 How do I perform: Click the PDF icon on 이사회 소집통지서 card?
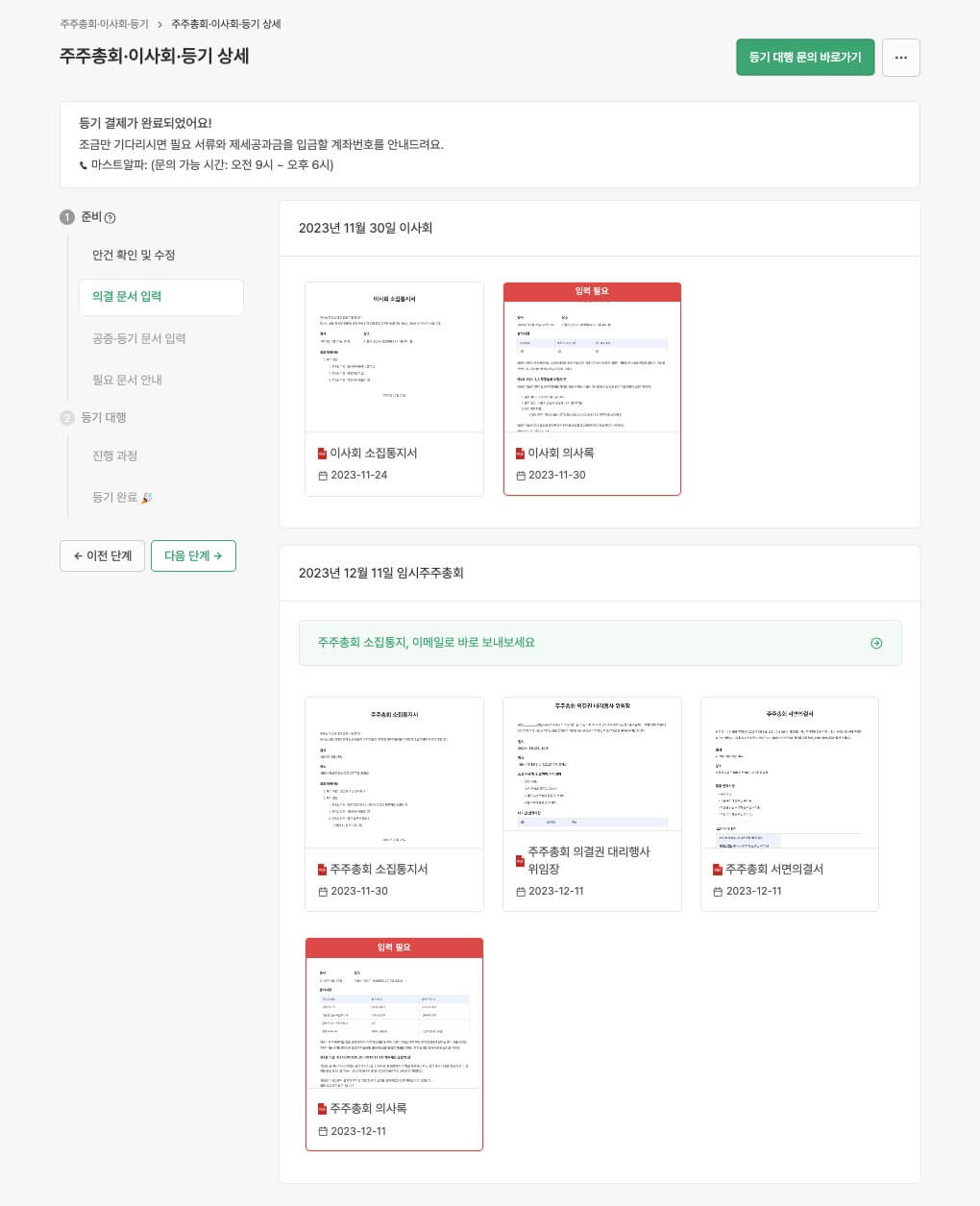point(322,453)
